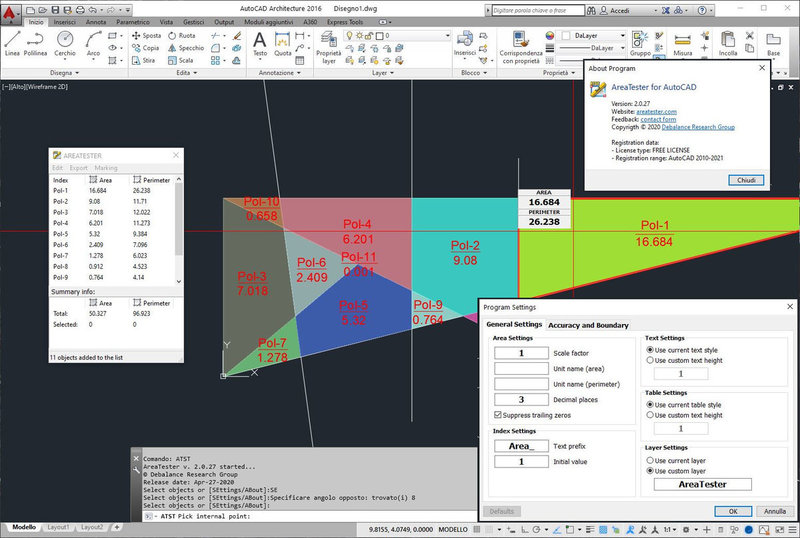The height and width of the screenshot is (538, 800).
Task: Pick the Cerchio circle tool
Action: tap(65, 41)
